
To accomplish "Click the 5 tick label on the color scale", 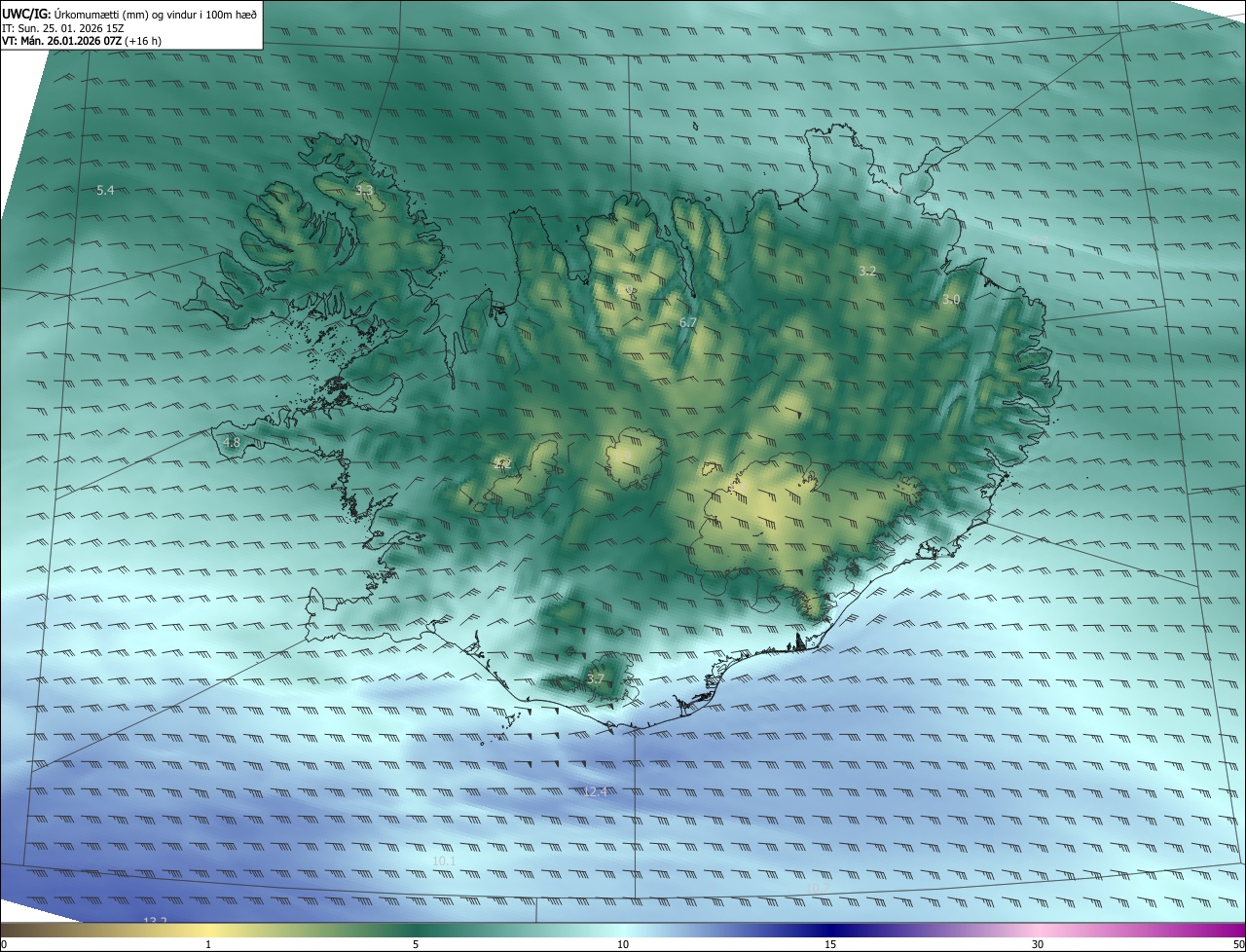I will click(416, 944).
